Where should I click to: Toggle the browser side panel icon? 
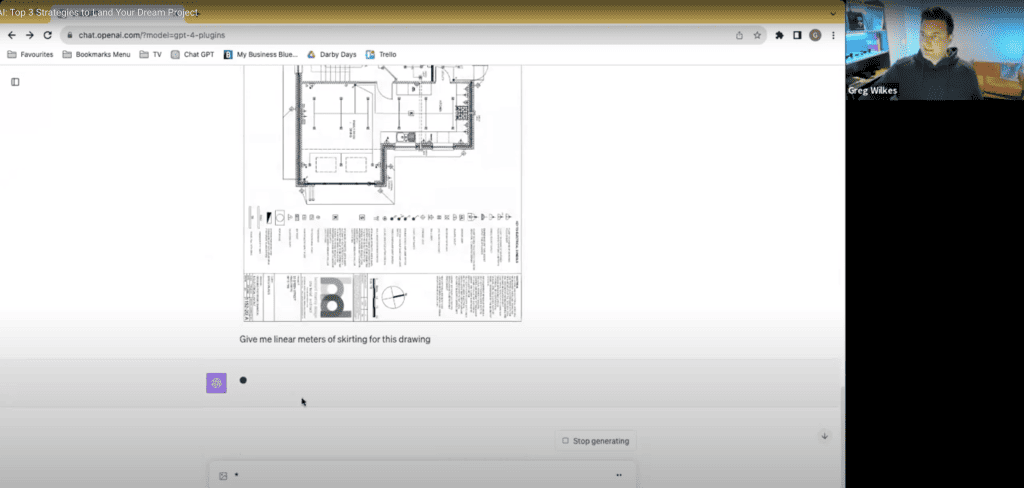pos(797,35)
